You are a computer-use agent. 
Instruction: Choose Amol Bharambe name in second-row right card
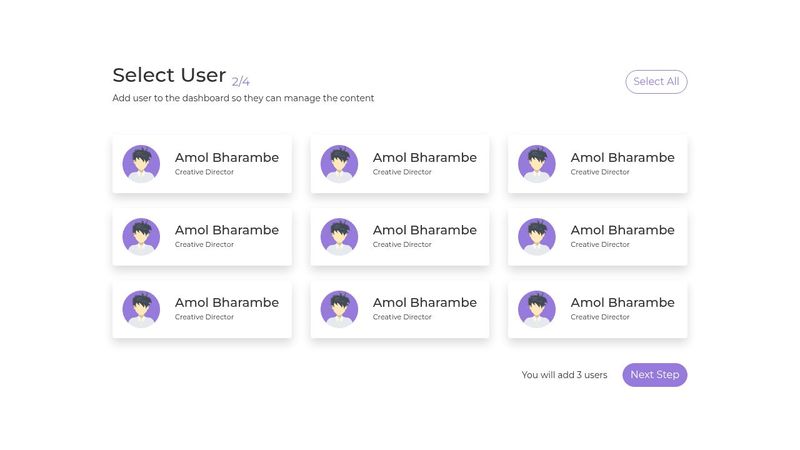[623, 230]
